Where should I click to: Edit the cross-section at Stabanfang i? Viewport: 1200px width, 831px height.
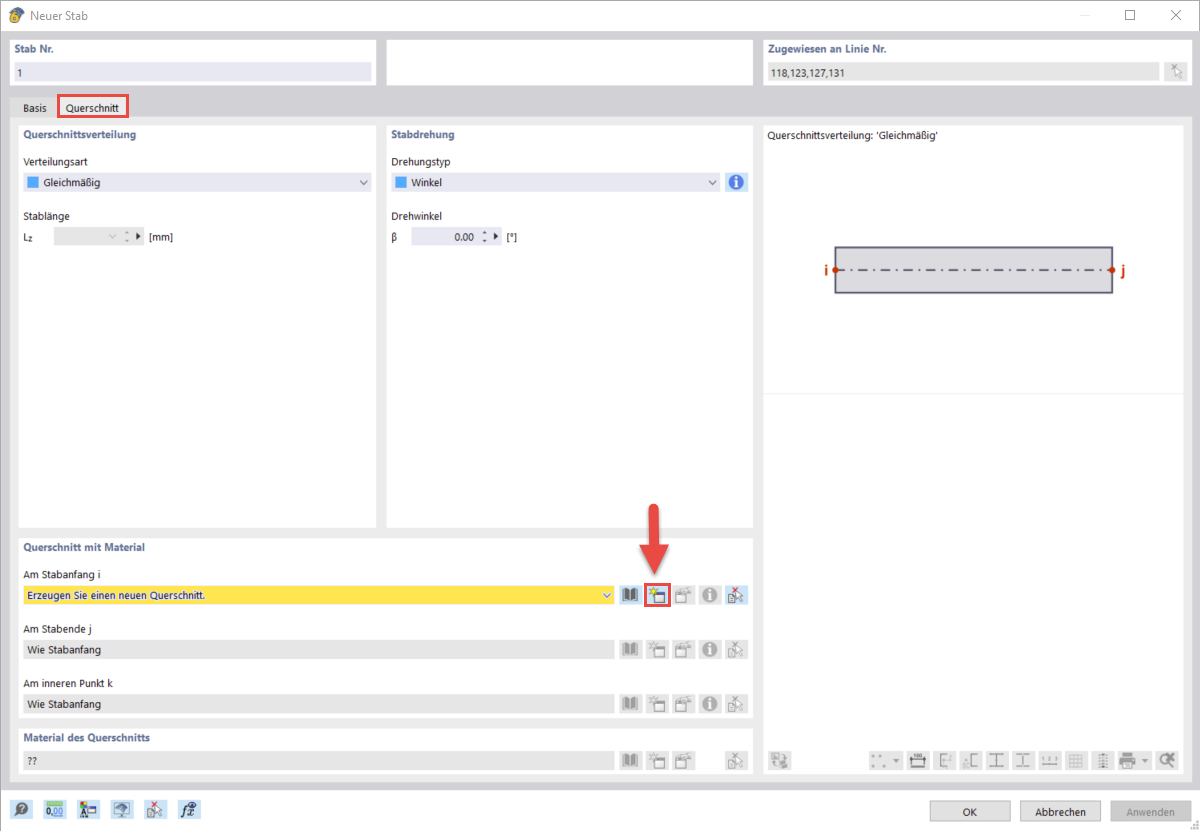(x=684, y=595)
